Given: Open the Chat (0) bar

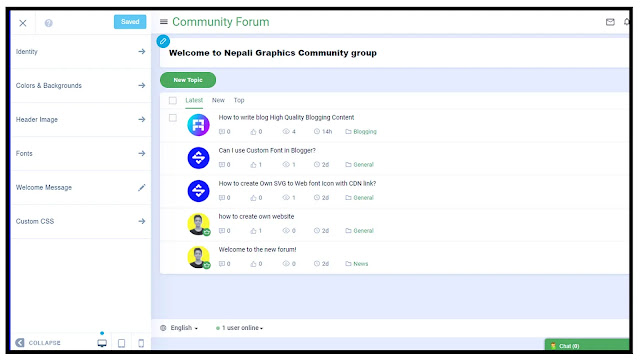Looking at the screenshot, I should point(587,345).
